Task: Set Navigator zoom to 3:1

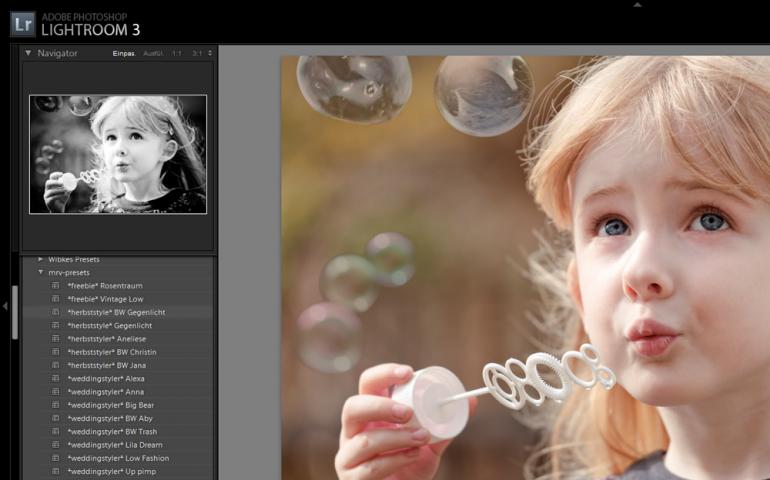Action: tap(197, 53)
